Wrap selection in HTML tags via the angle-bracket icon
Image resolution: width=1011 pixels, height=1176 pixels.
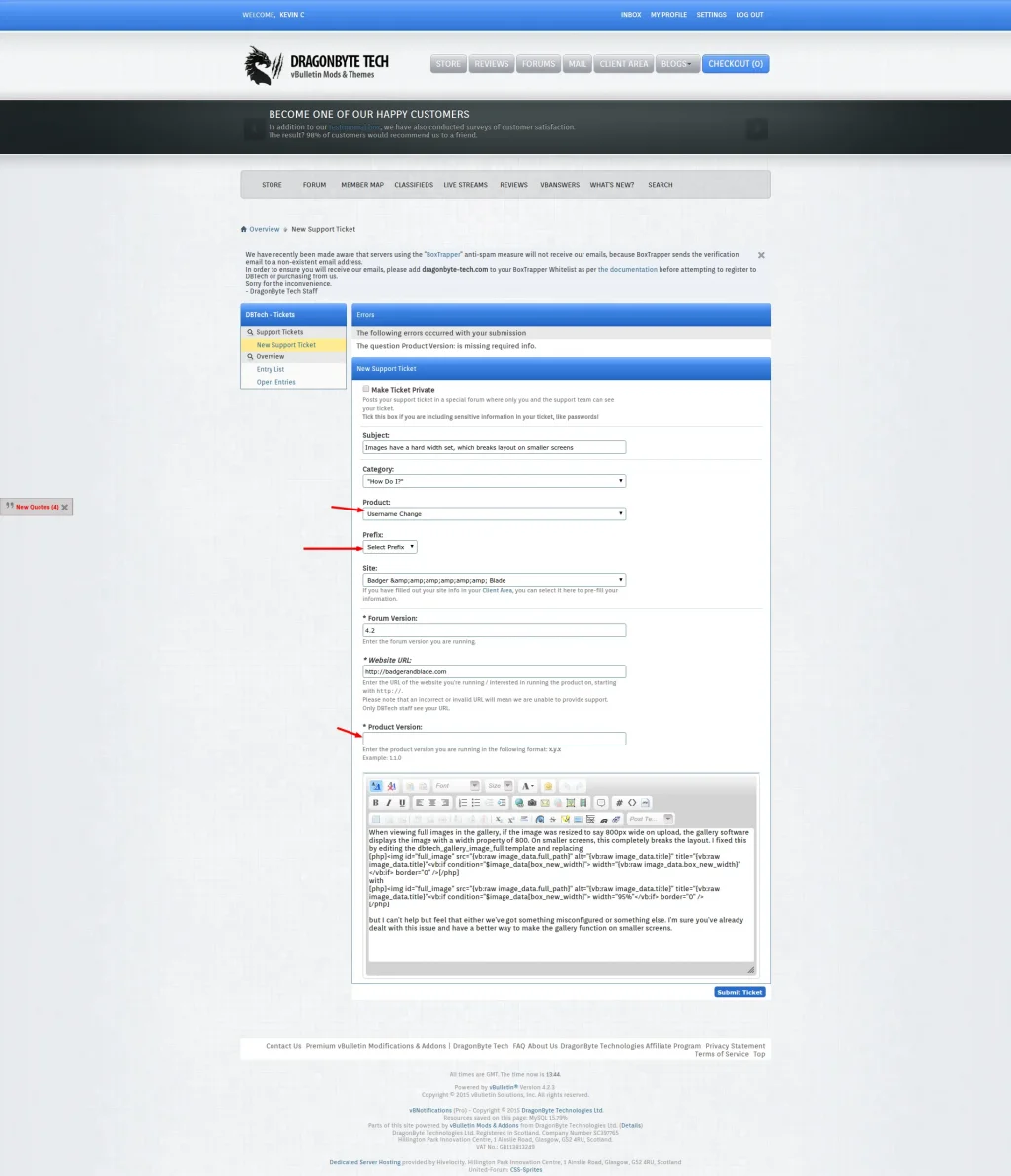coord(632,803)
